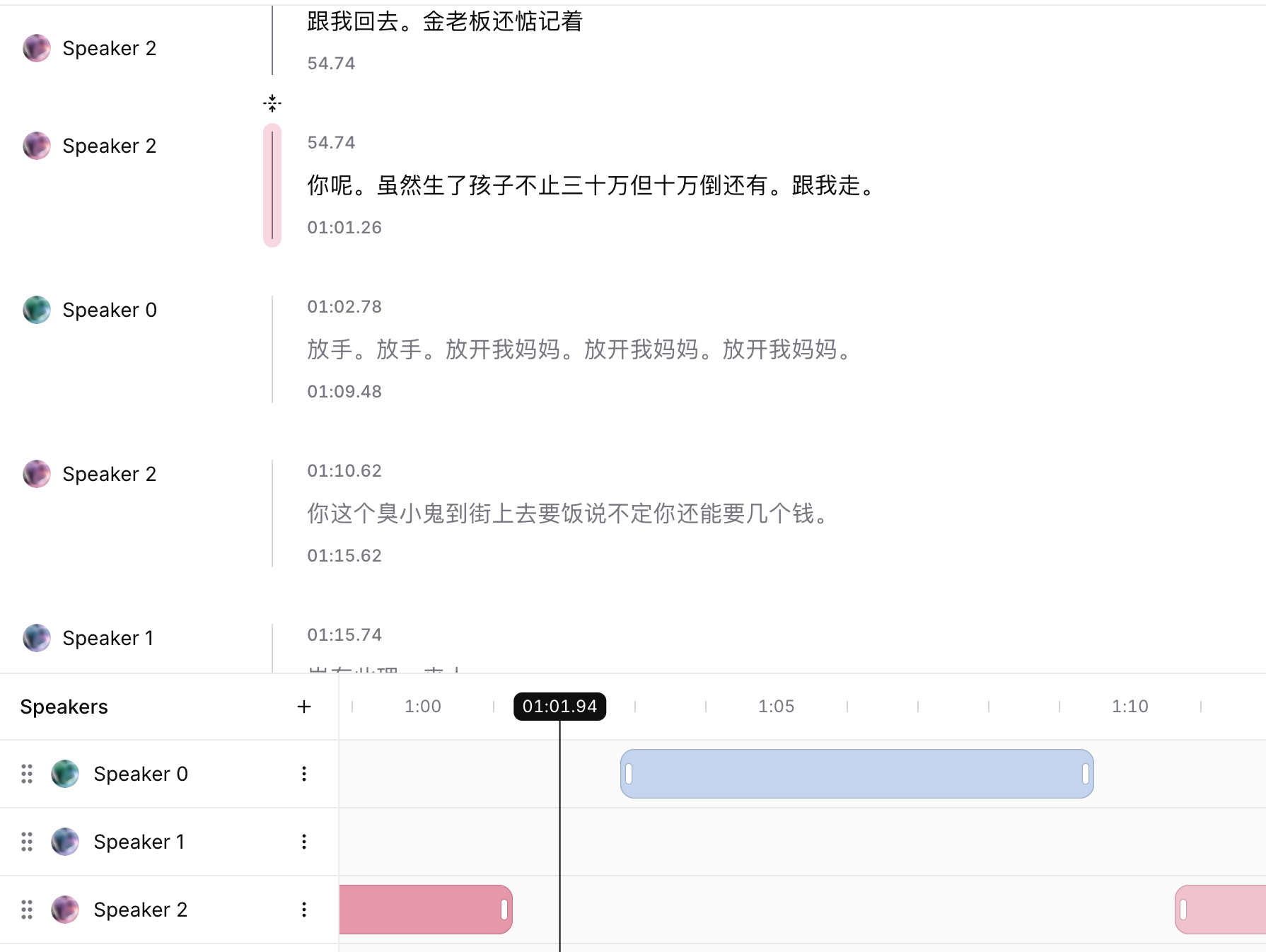Click the Speakers panel heading
This screenshot has height=952, width=1266.
pos(64,707)
